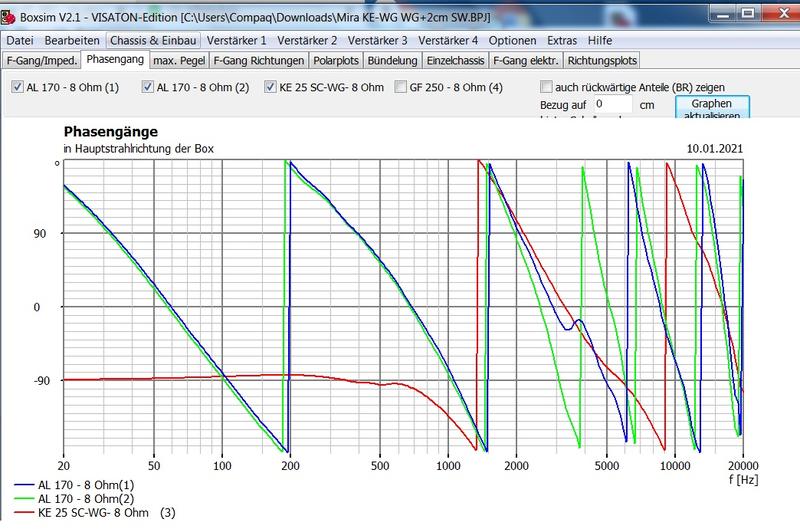
Task: Click the 'Bezug auf' cm input field
Action: pyautogui.click(x=610, y=103)
